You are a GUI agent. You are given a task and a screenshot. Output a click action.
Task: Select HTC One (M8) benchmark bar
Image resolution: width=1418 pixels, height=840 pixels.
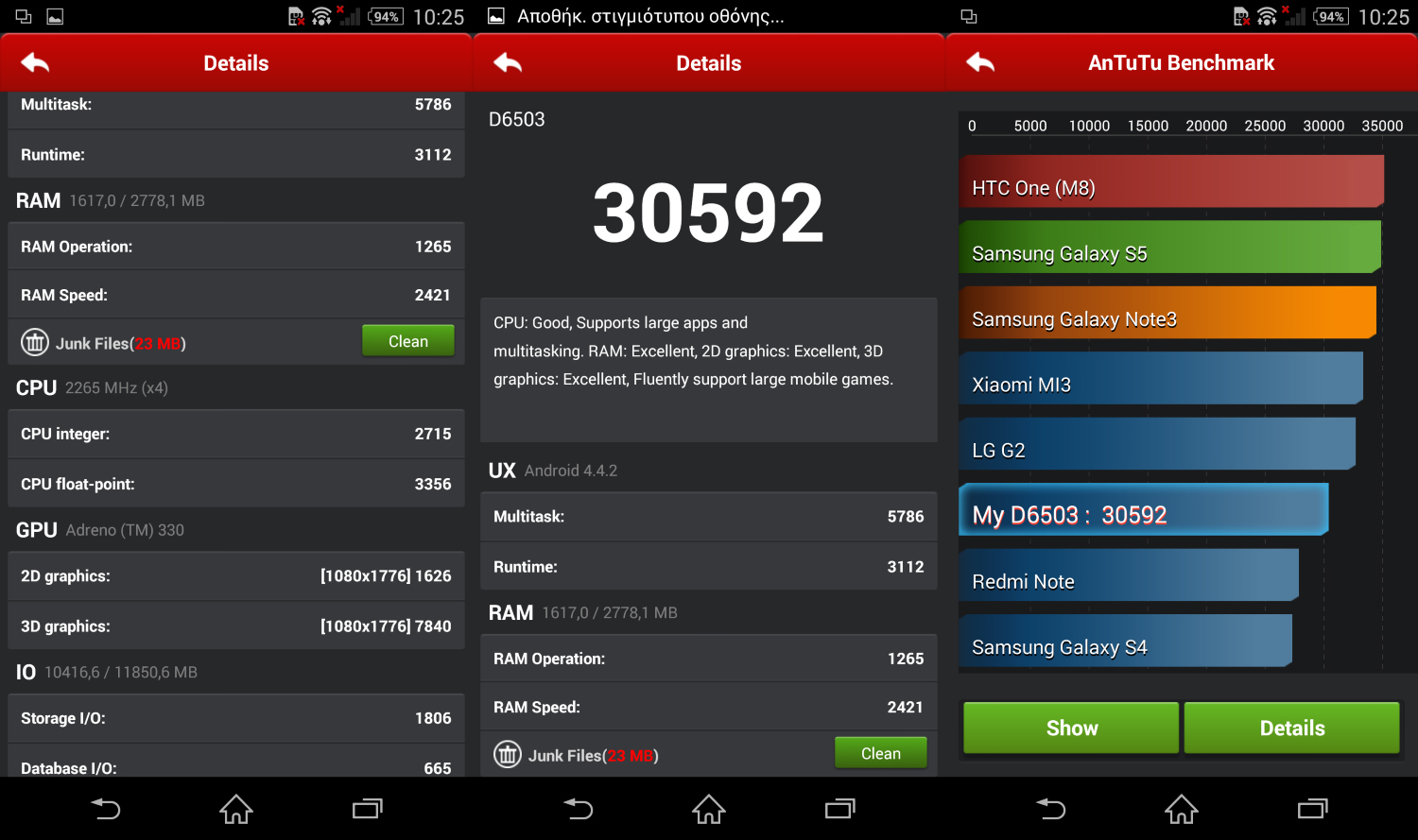click(x=1171, y=181)
